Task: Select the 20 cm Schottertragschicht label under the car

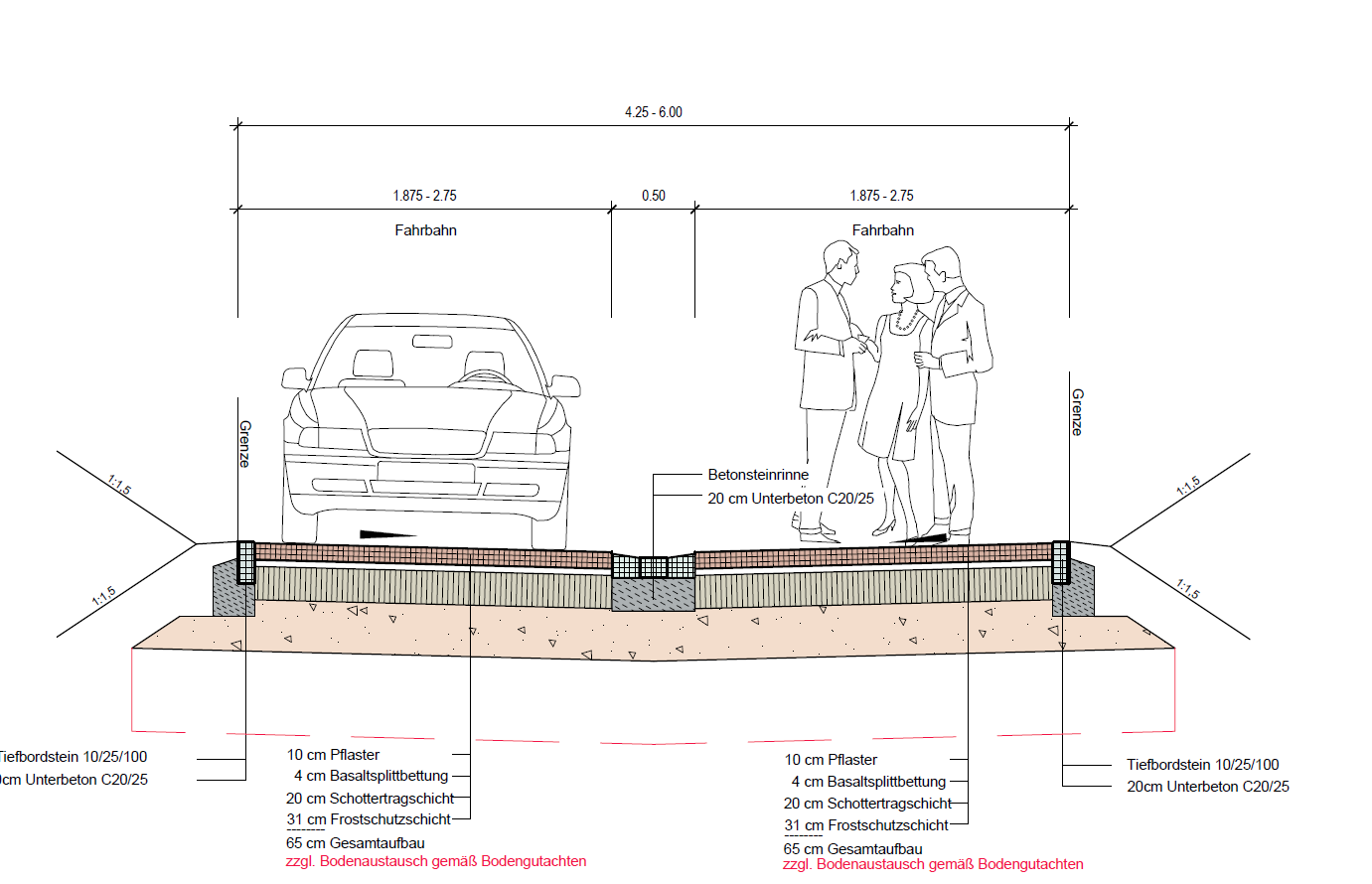Action: point(370,799)
